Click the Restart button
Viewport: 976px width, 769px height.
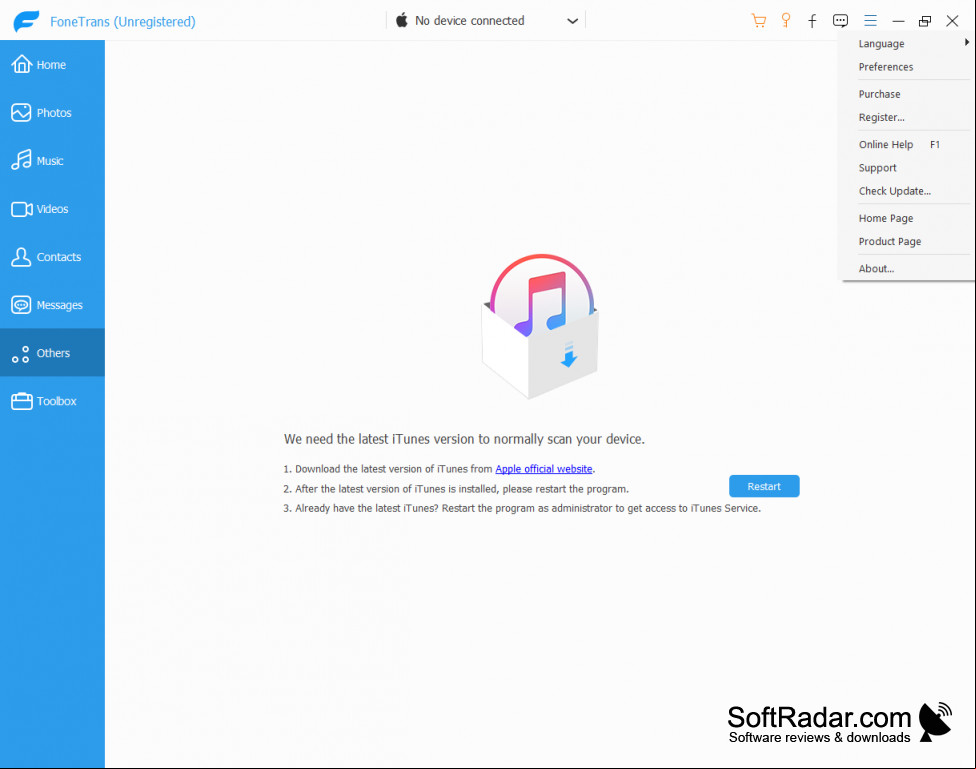[764, 486]
